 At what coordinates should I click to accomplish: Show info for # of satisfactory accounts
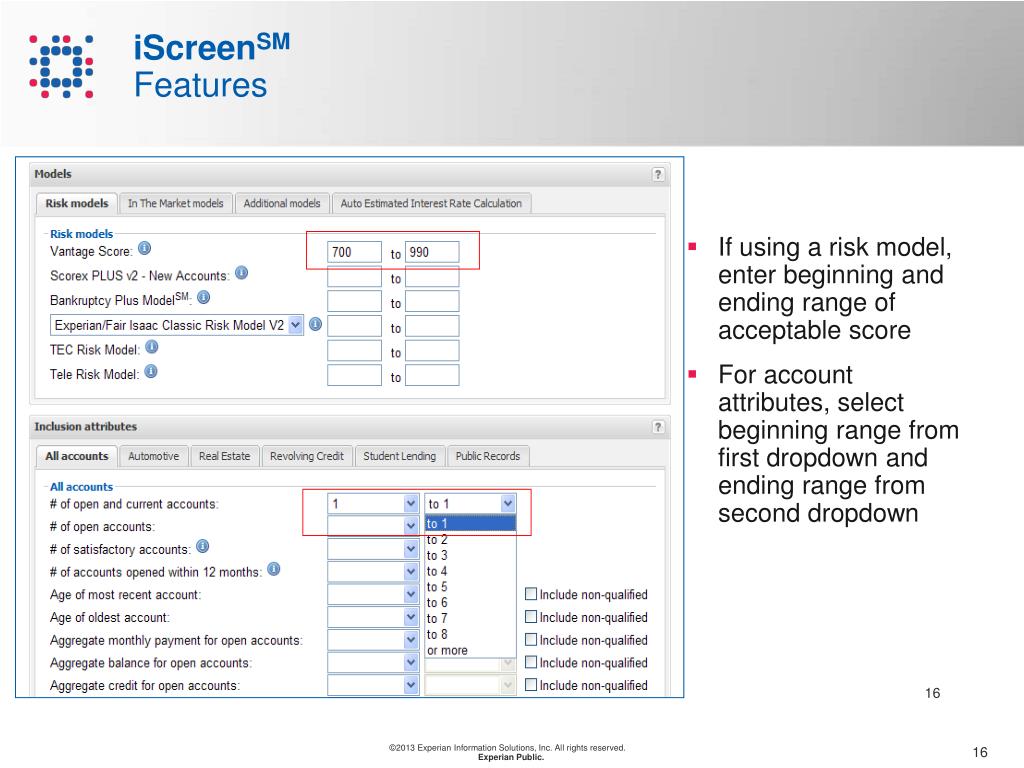[x=202, y=546]
